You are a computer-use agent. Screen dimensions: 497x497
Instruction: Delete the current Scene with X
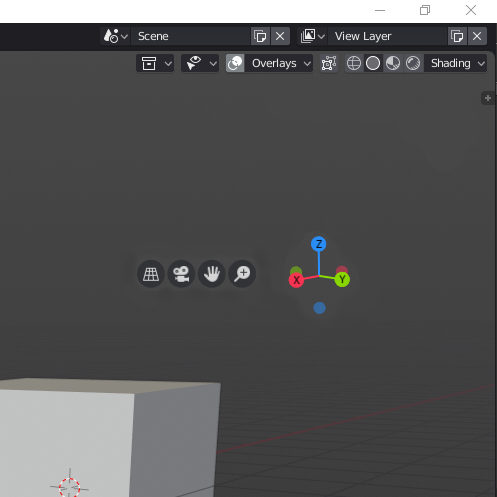tap(280, 36)
